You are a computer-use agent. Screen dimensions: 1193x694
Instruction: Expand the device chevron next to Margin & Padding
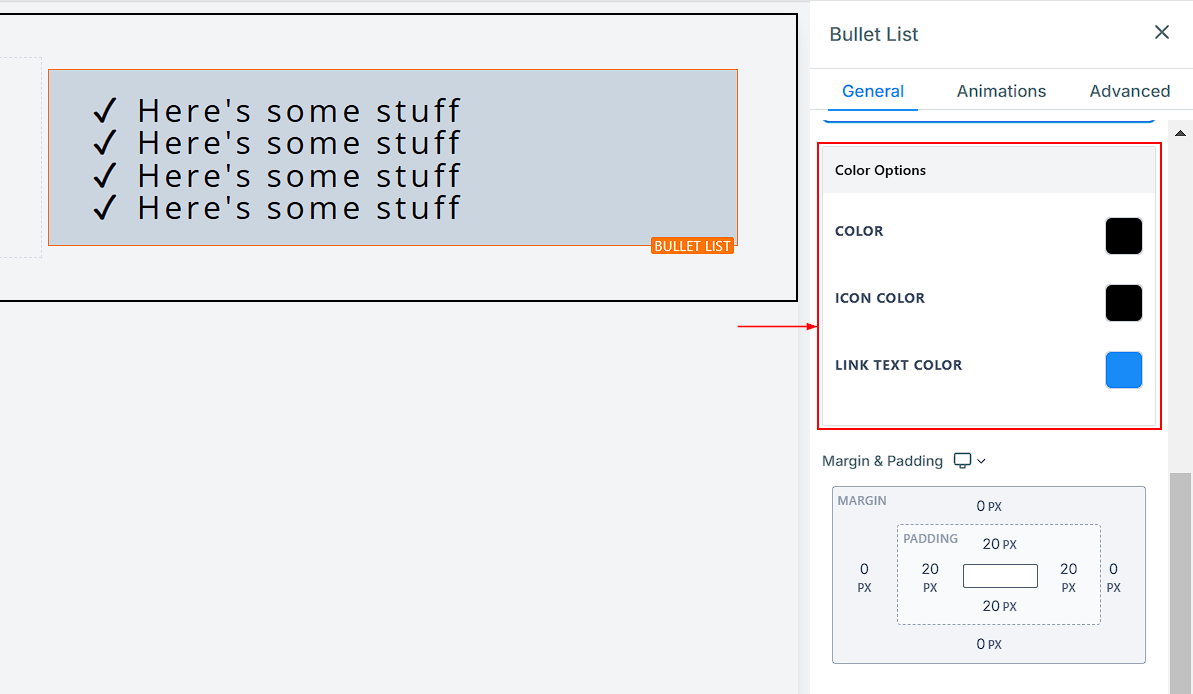[x=981, y=461]
